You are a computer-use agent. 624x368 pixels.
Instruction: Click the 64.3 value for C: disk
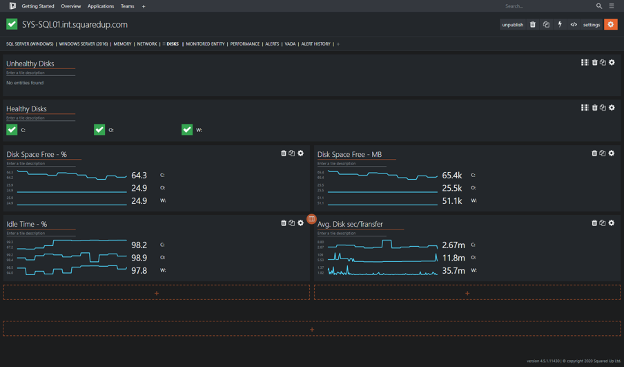pyautogui.click(x=139, y=175)
